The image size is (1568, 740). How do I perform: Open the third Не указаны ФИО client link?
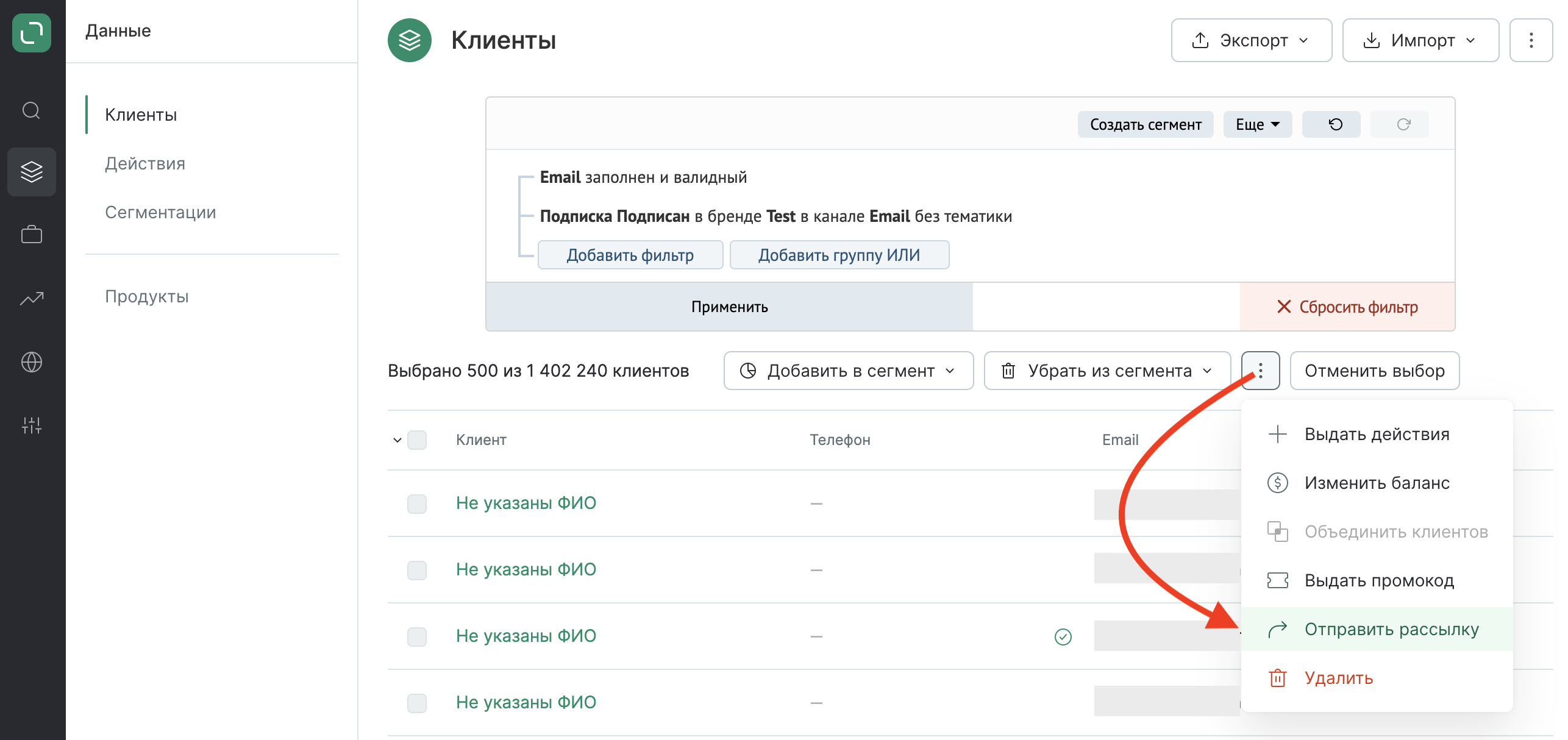526,636
